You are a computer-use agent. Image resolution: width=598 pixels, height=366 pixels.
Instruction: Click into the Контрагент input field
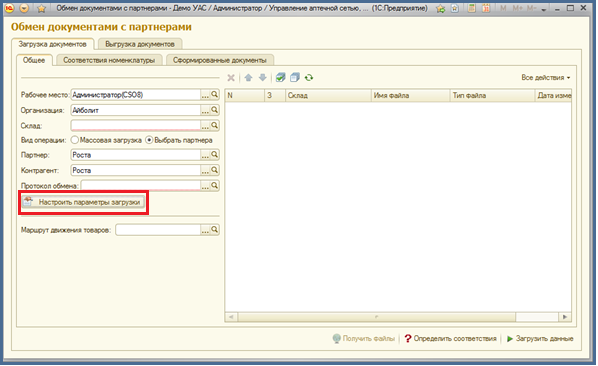click(x=136, y=170)
